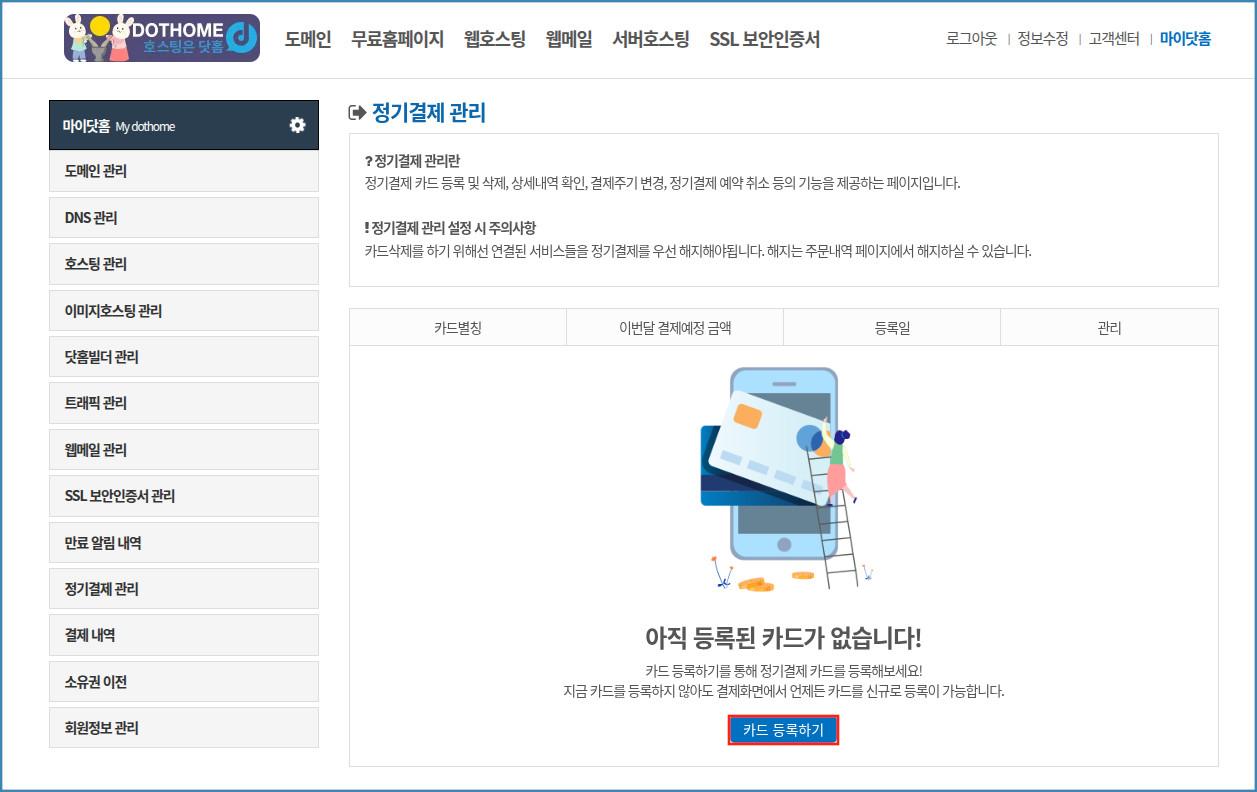Click the gear icon in My dothome header
Viewport: 1257px width, 792px height.
297,125
